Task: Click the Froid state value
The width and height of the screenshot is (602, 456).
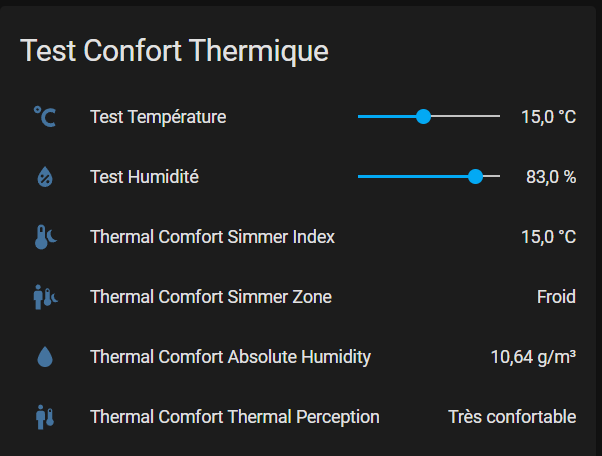Action: [556, 297]
